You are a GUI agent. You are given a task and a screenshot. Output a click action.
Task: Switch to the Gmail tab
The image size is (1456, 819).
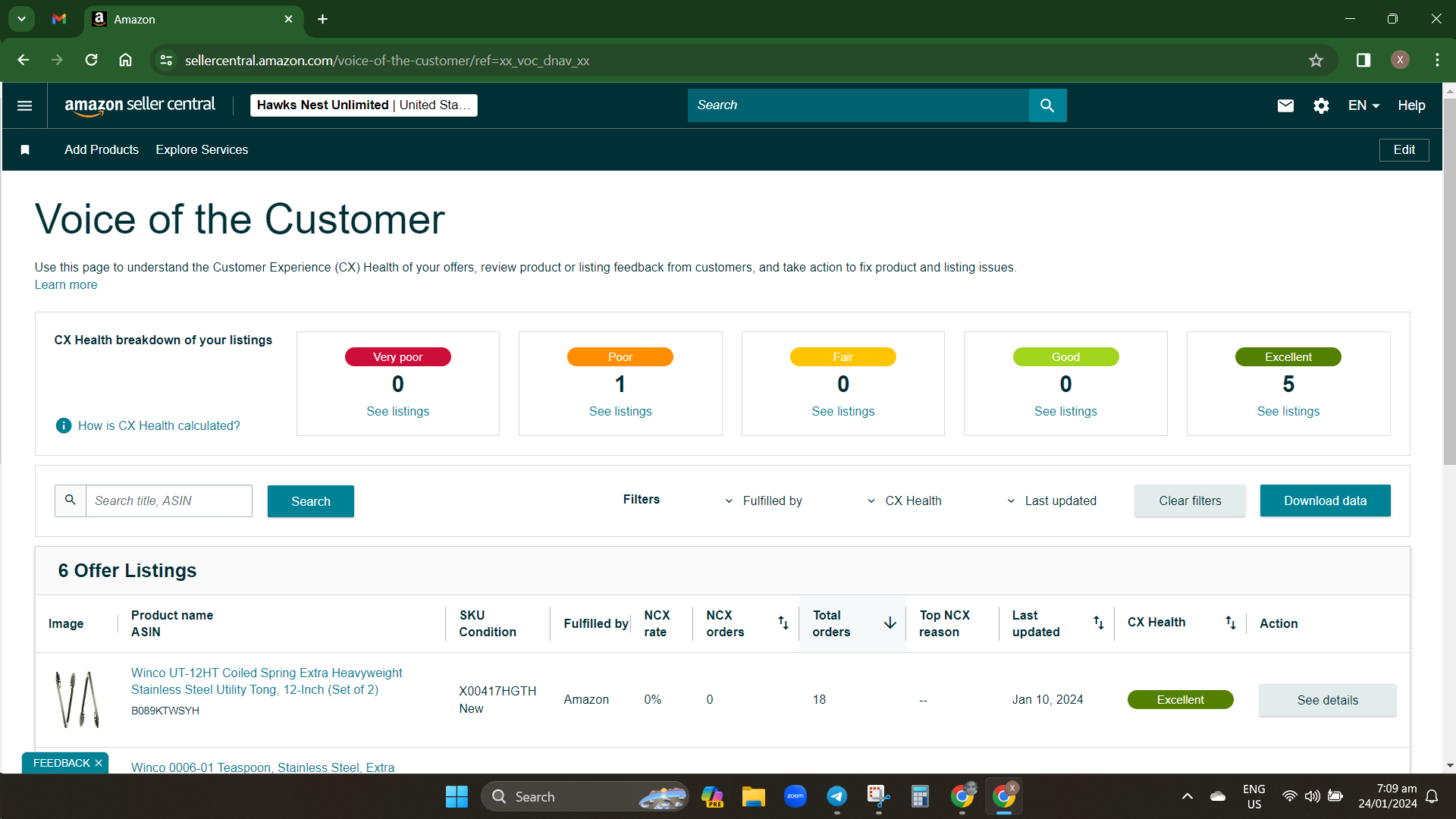[x=59, y=19]
